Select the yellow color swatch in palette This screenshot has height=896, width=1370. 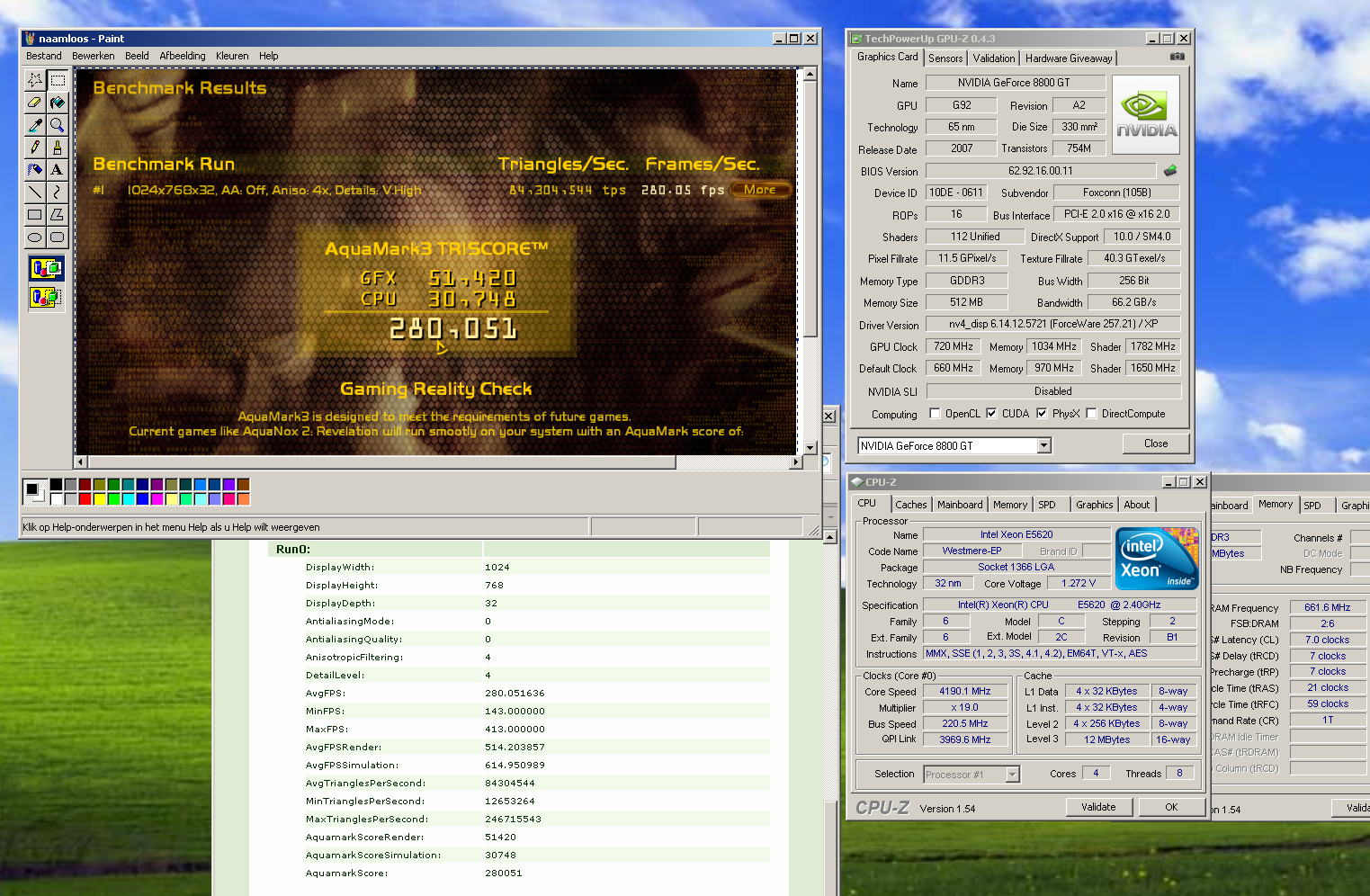point(100,499)
